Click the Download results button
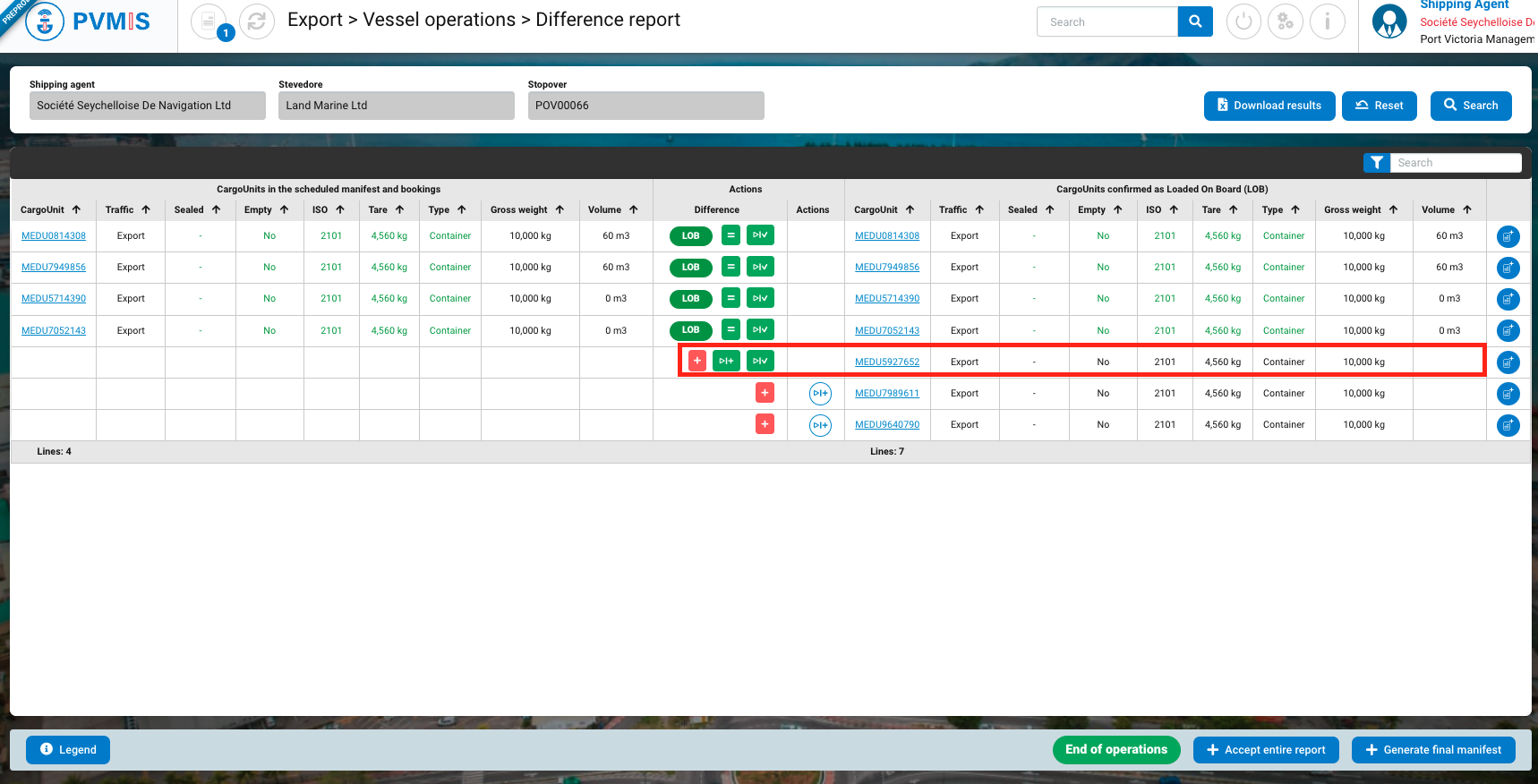The width and height of the screenshot is (1538, 784). pos(1269,106)
